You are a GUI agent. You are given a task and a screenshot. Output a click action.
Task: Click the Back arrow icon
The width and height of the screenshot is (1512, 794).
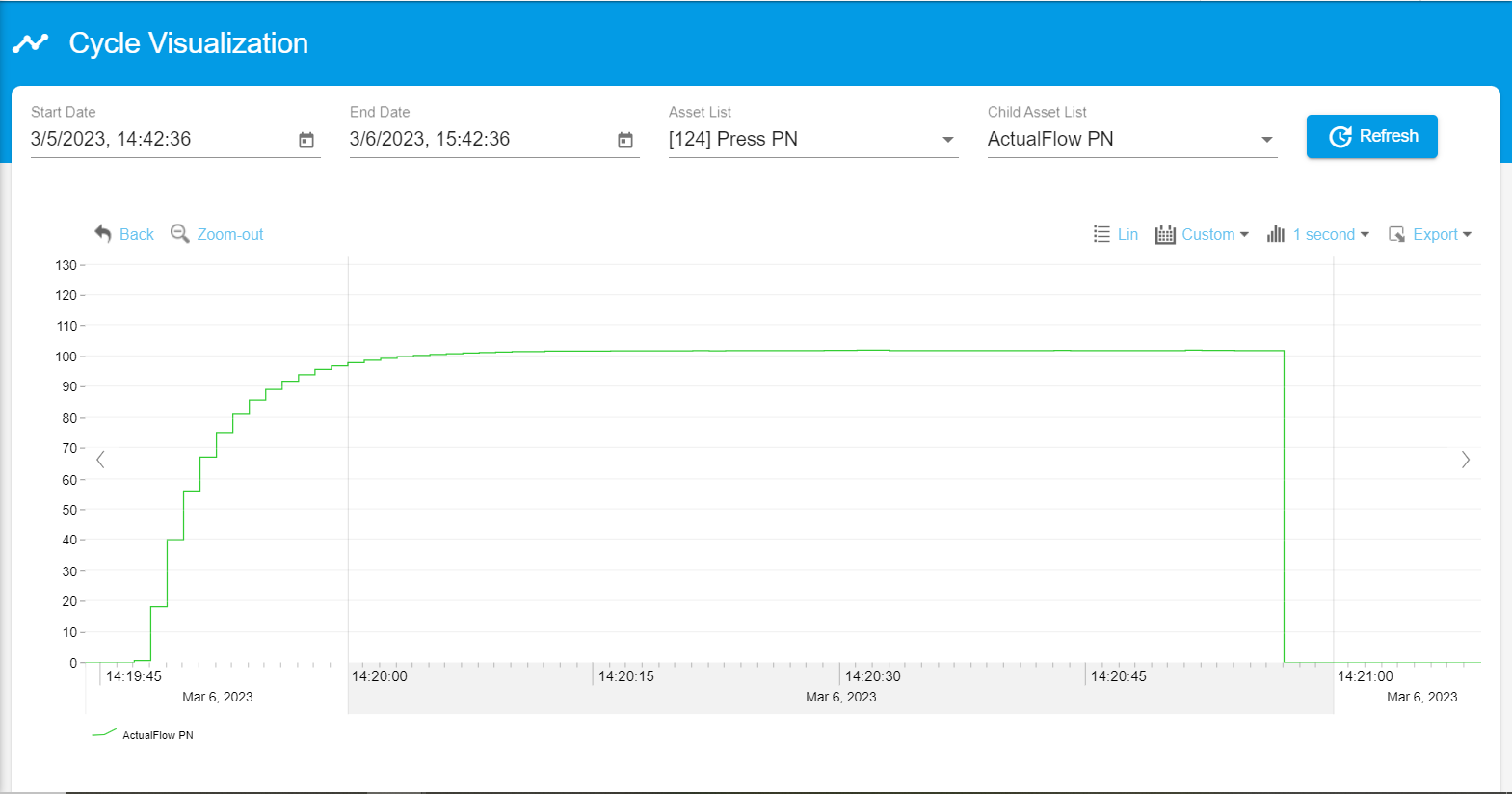103,233
